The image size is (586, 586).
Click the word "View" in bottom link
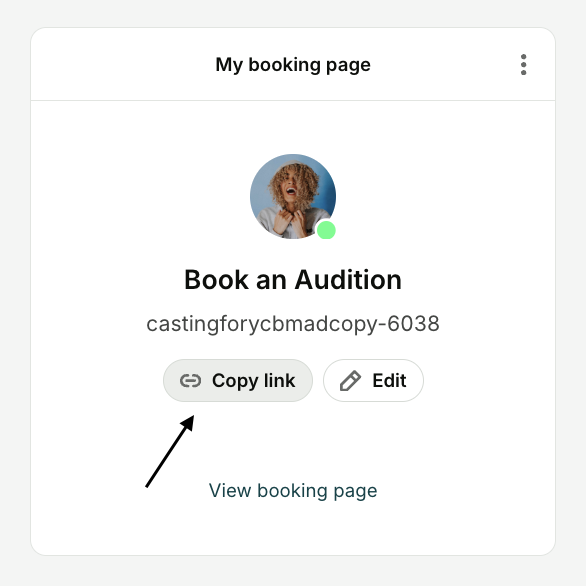tap(230, 490)
